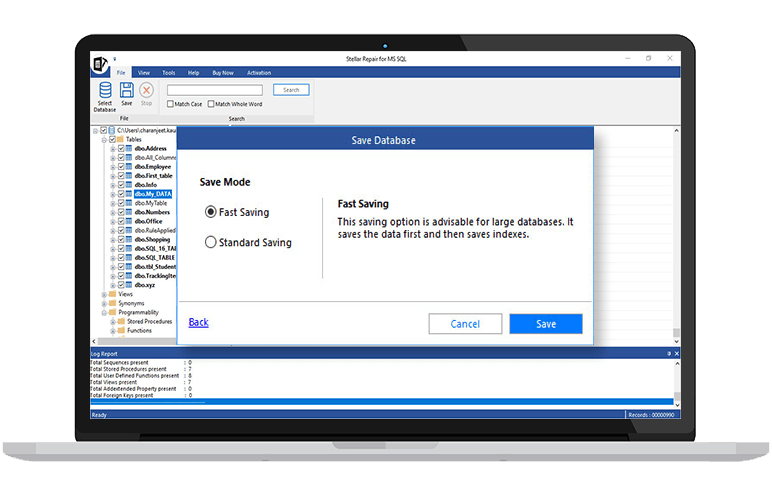The image size is (772, 488).
Task: Expand the Synonyms tree node
Action: pyautogui.click(x=104, y=304)
